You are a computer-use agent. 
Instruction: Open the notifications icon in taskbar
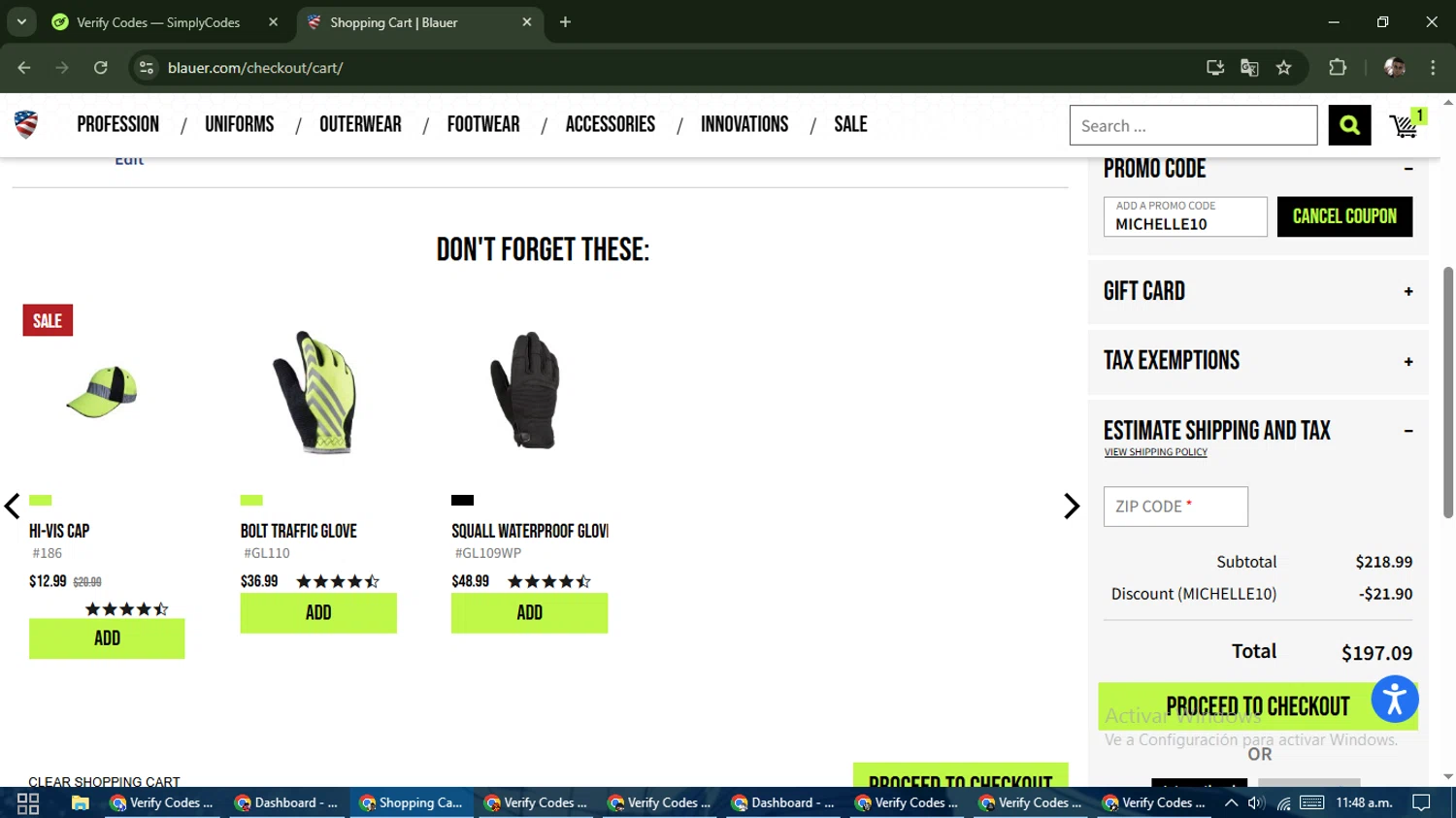1422,802
